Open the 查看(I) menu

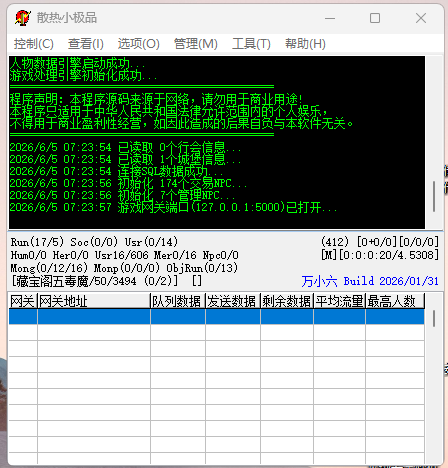pyautogui.click(x=86, y=44)
